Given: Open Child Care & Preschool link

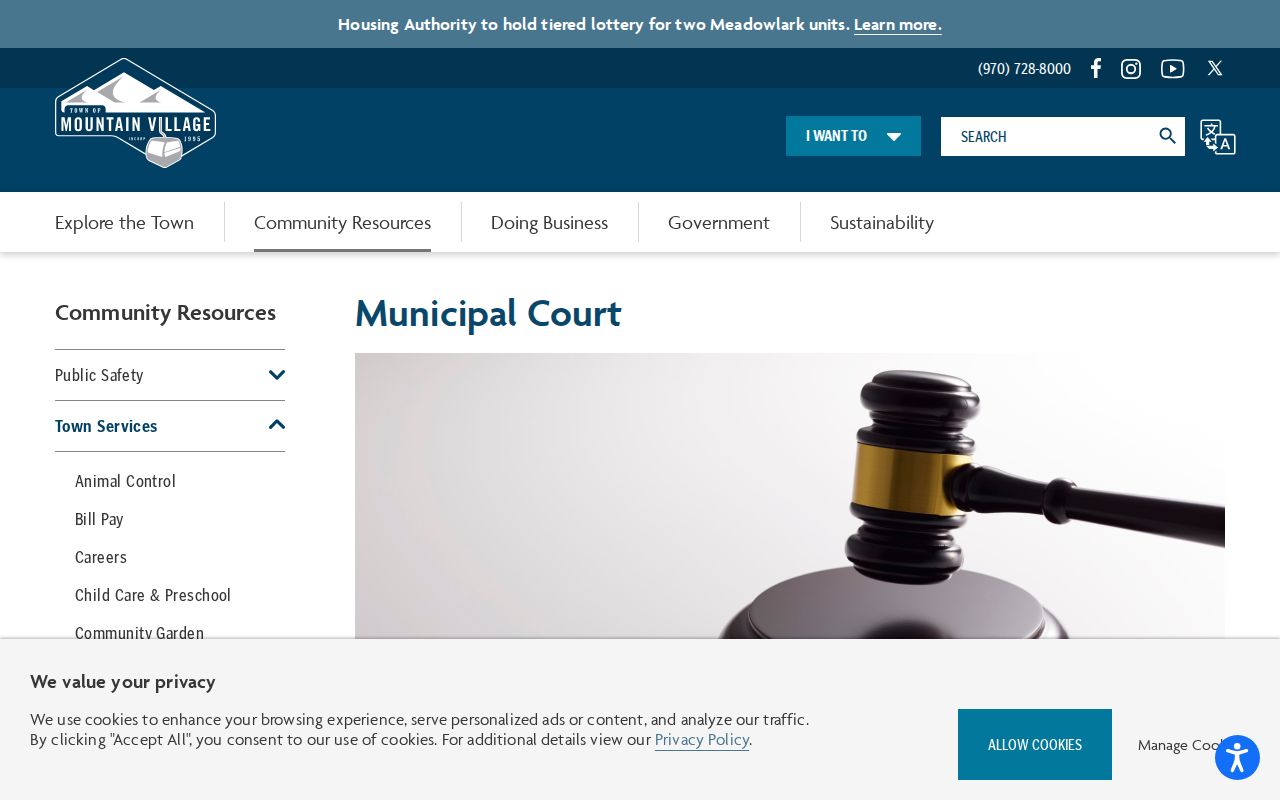Looking at the screenshot, I should tap(153, 595).
